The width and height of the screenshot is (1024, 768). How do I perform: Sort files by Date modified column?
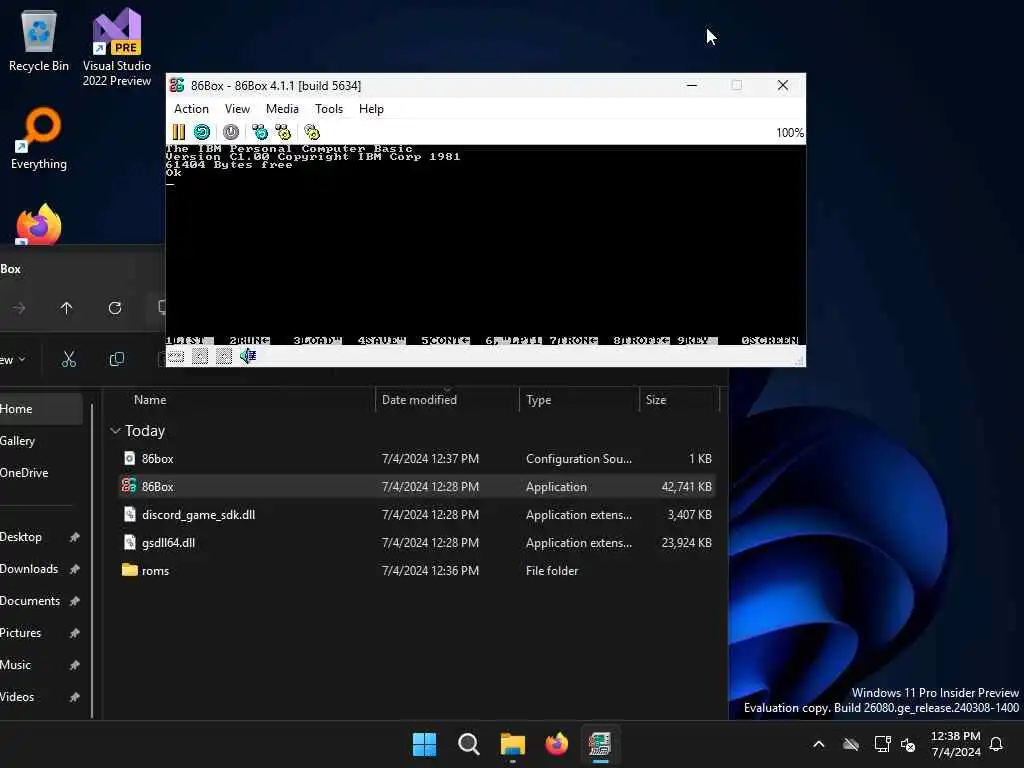[x=419, y=400]
